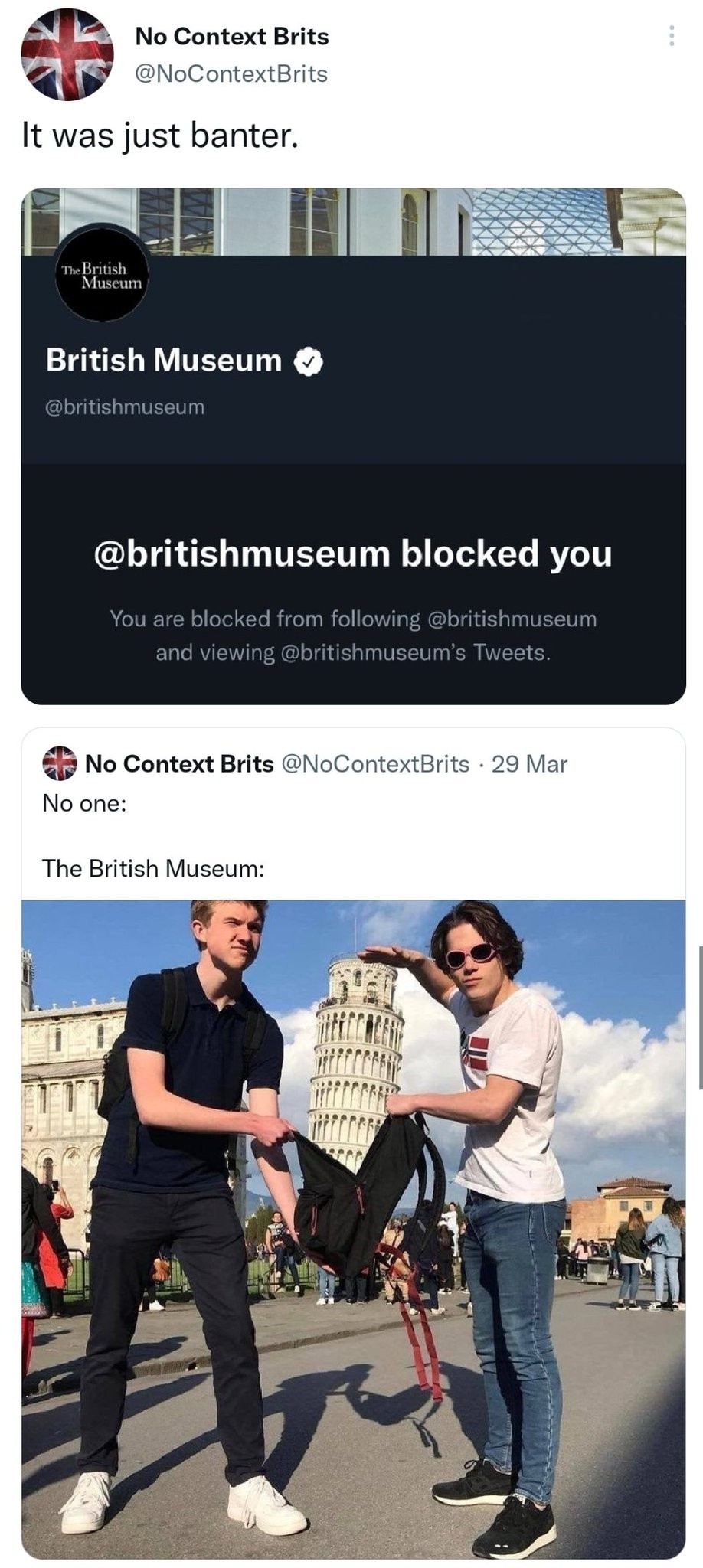703x1568 pixels.
Task: Click "The British Museum:" quoted tweet text
Action: tap(153, 868)
